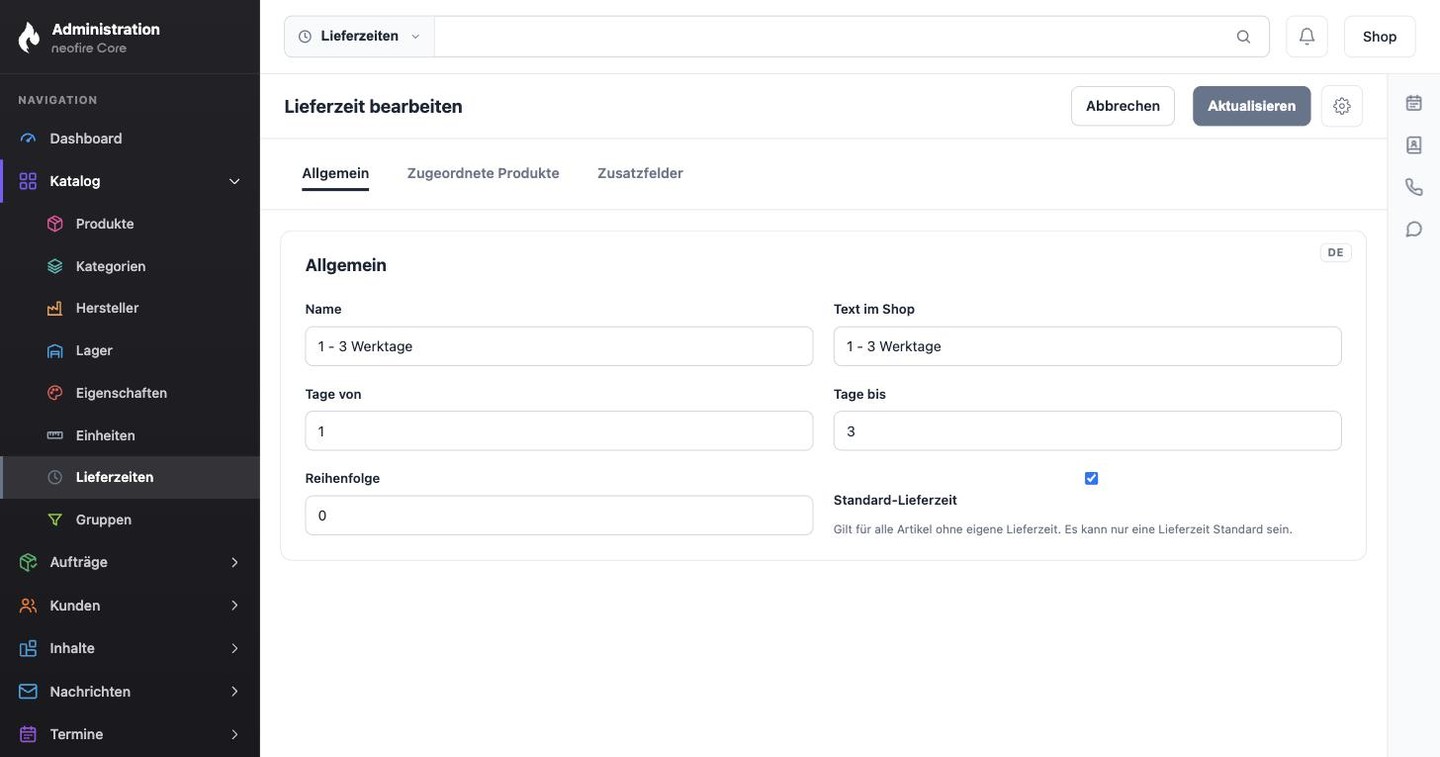1440x757 pixels.
Task: Open the Shop button
Action: tap(1380, 36)
